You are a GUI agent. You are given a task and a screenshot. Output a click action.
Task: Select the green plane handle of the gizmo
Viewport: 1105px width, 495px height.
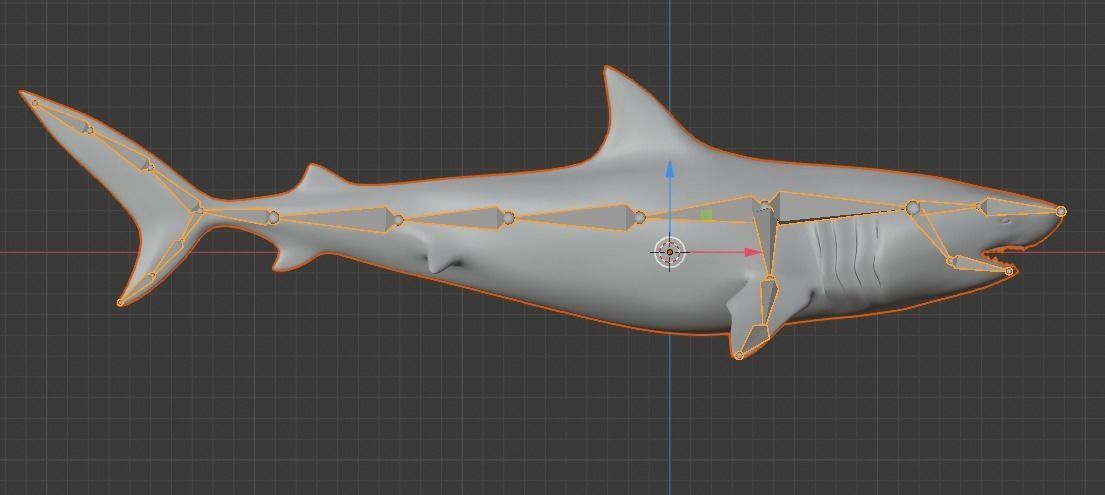pyautogui.click(x=707, y=216)
